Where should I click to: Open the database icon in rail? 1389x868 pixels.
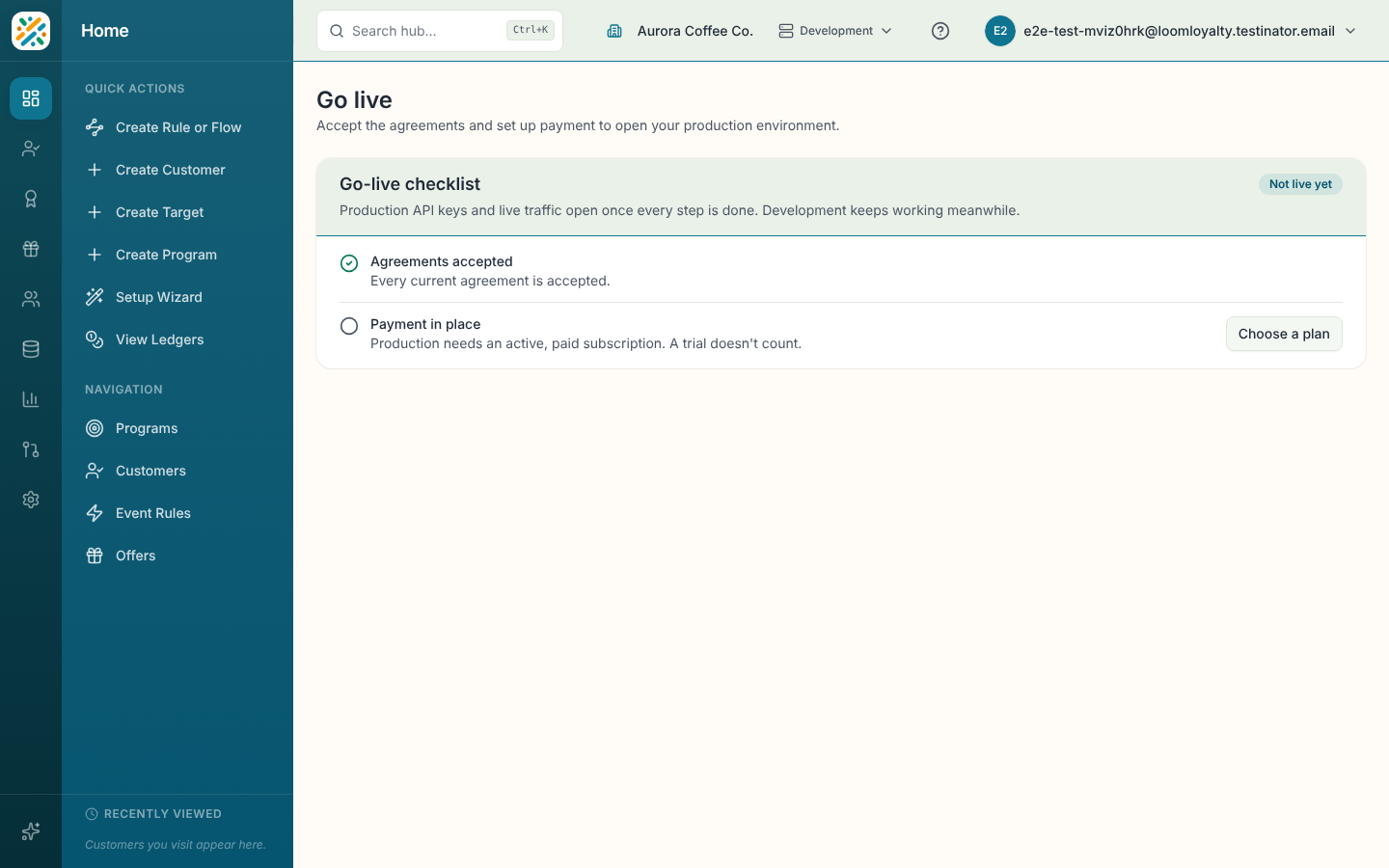[31, 349]
